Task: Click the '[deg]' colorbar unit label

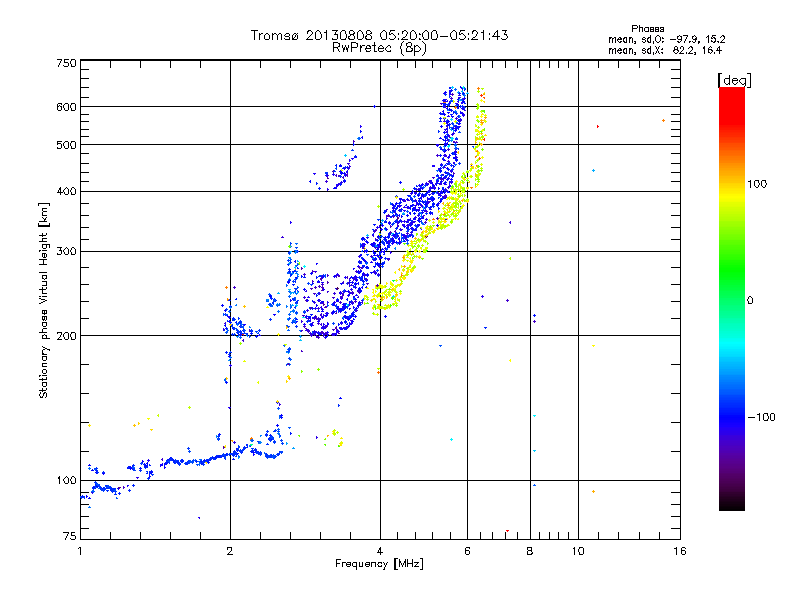Action: pos(734,80)
